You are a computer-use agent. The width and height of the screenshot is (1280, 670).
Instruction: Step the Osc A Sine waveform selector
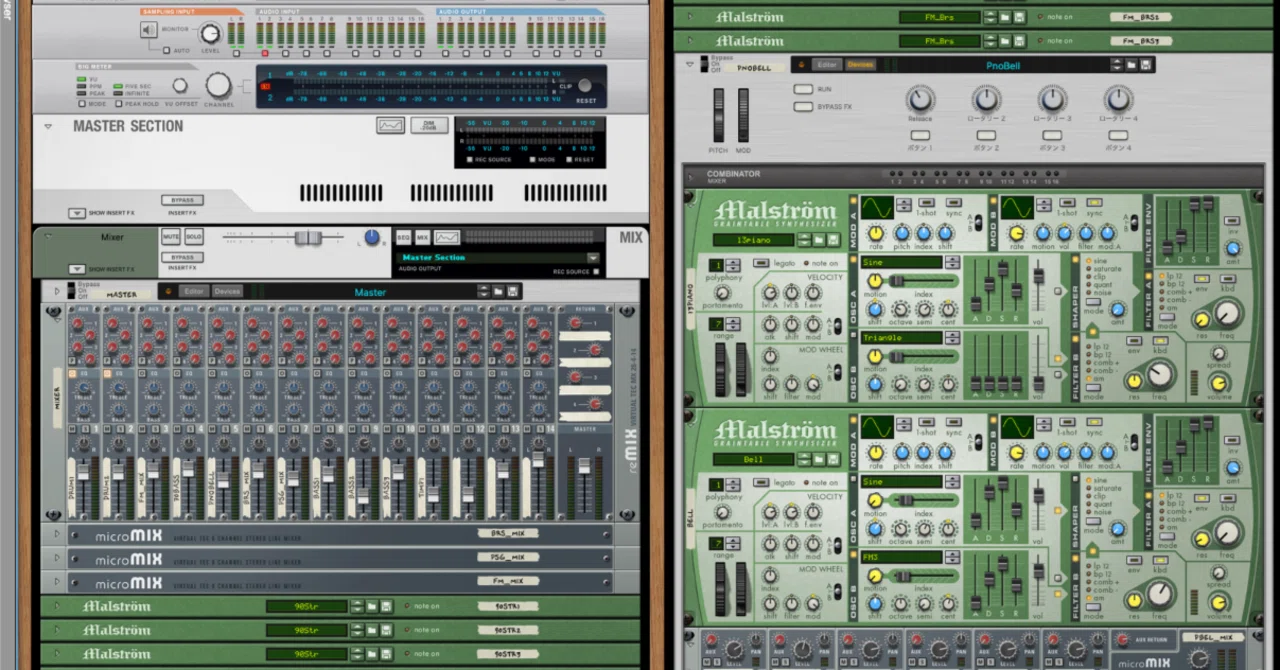953,263
